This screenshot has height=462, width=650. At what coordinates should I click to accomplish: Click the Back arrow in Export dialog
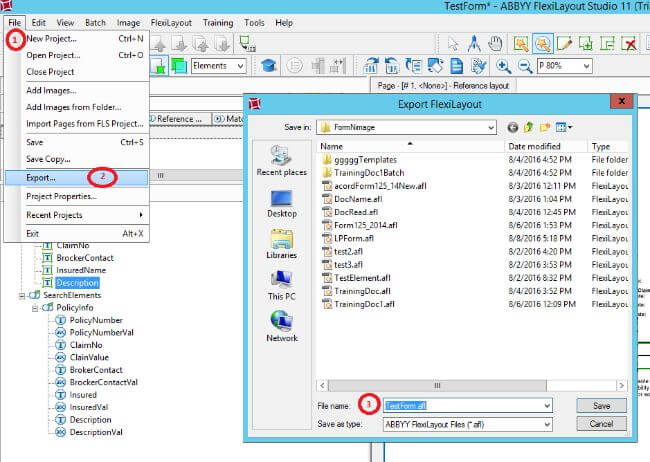click(513, 127)
